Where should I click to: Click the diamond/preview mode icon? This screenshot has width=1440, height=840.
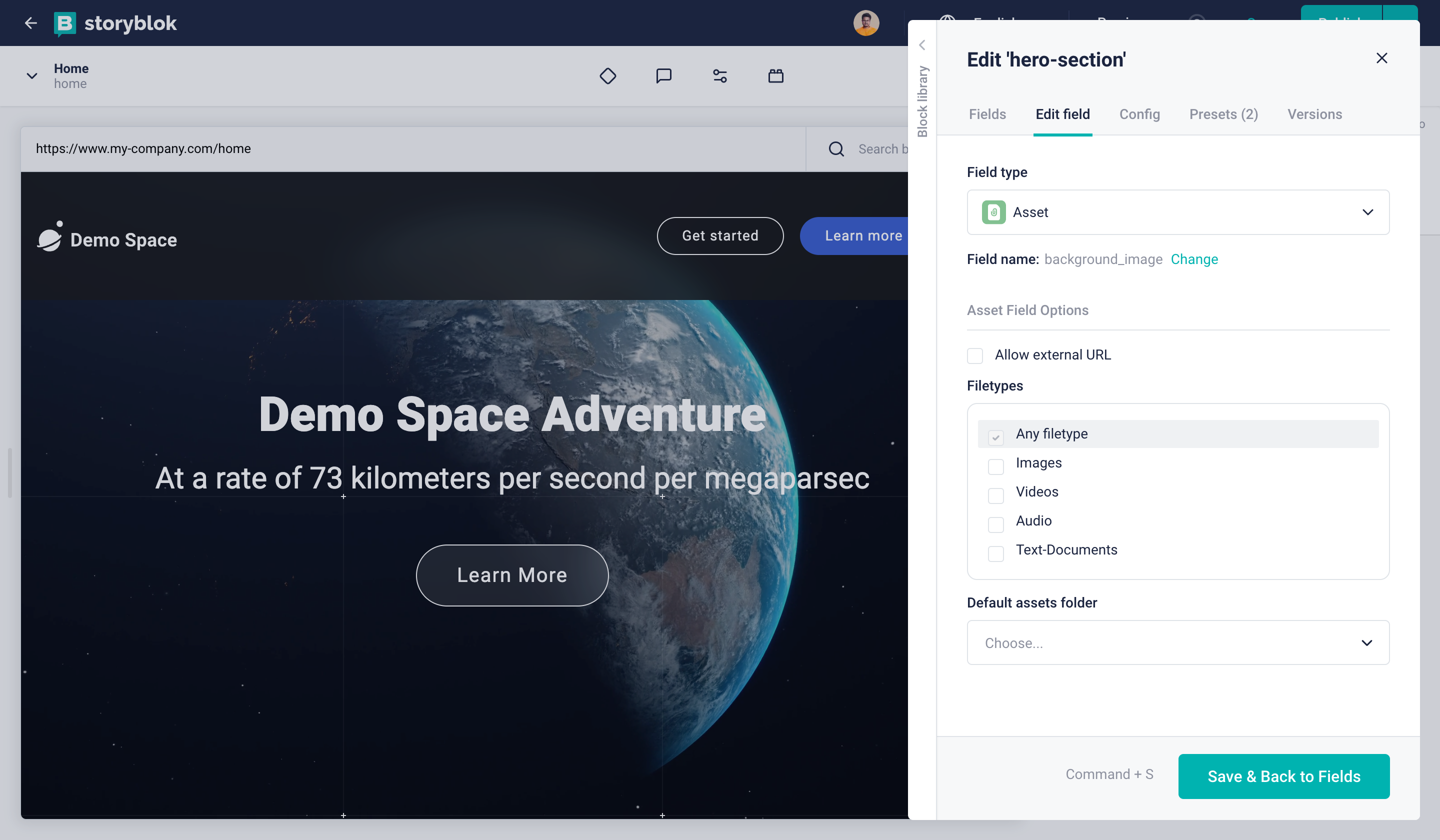coord(607,75)
